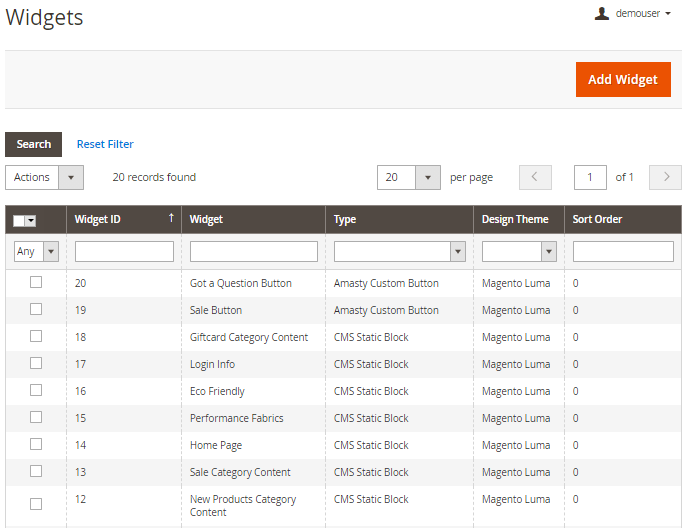Click the Widget ID sort arrow

(x=171, y=218)
